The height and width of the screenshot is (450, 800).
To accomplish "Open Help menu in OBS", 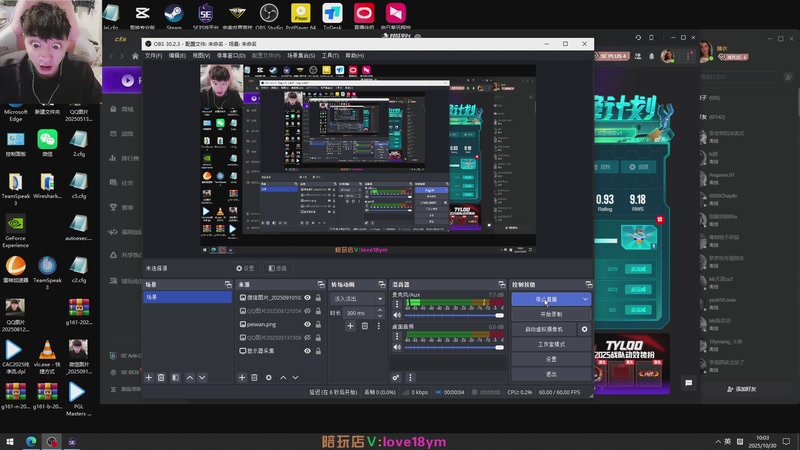I will click(x=355, y=56).
